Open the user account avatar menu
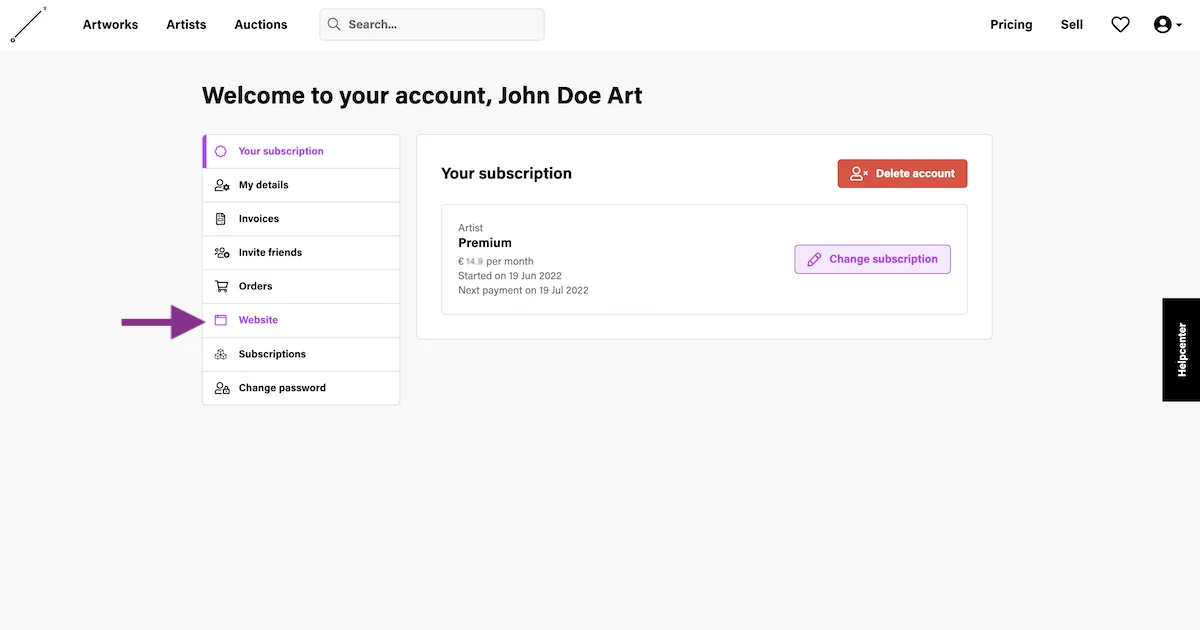1200x630 pixels. coord(1166,25)
